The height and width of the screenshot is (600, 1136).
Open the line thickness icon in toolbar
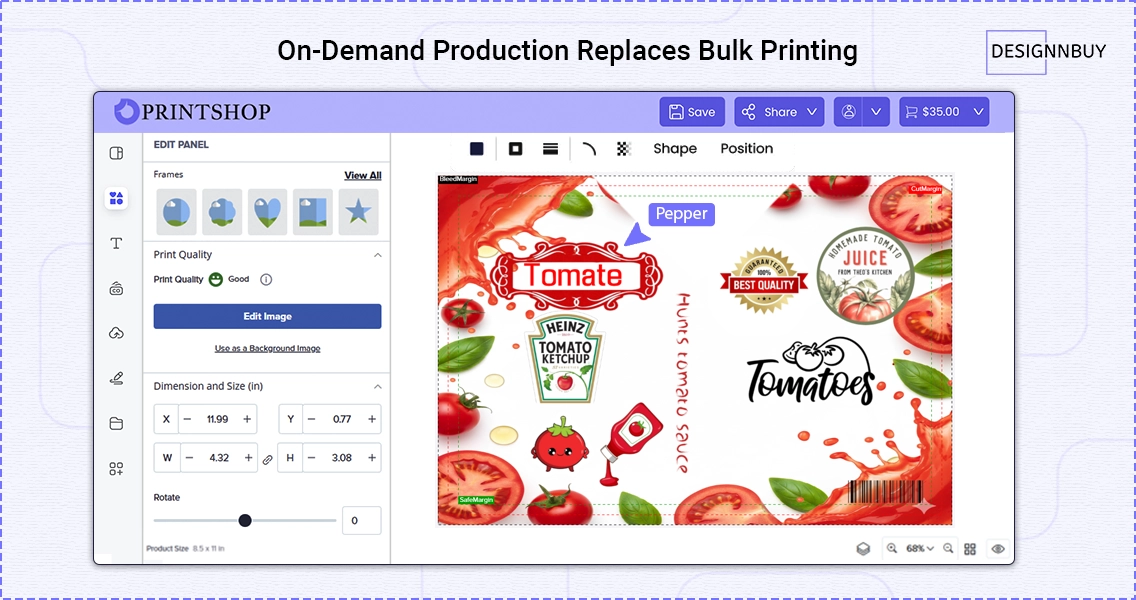click(551, 149)
